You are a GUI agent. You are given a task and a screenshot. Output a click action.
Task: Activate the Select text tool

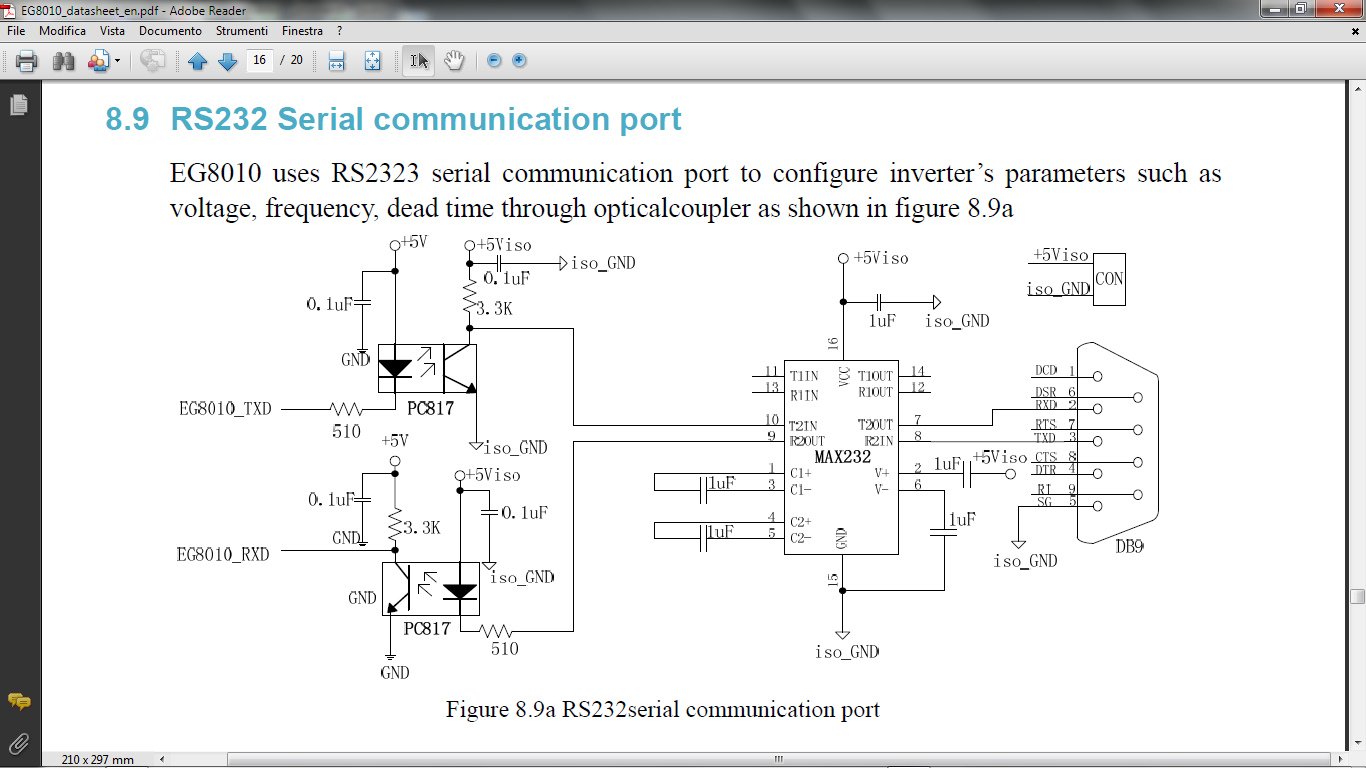[x=419, y=61]
